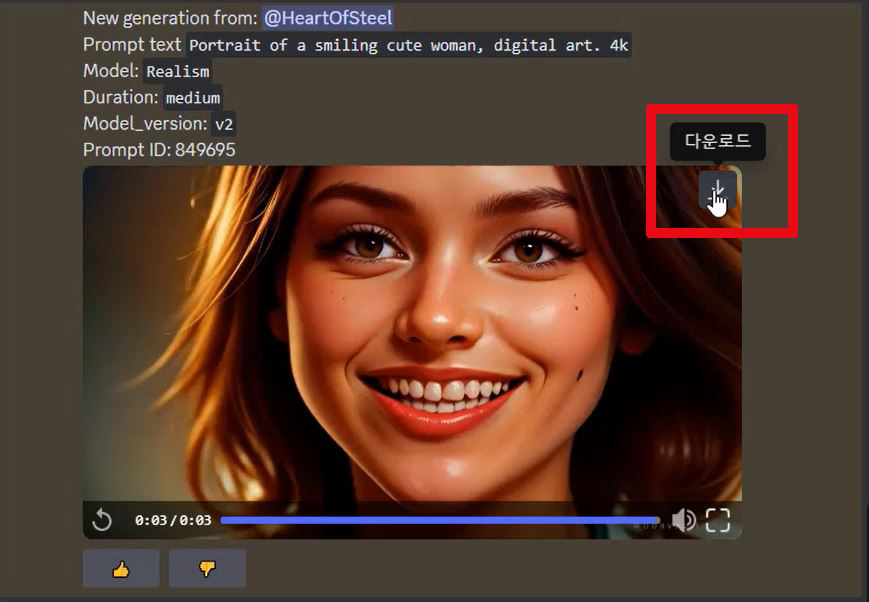The height and width of the screenshot is (602, 869).
Task: Open the @HeartOfSteel user mention
Action: tap(328, 18)
